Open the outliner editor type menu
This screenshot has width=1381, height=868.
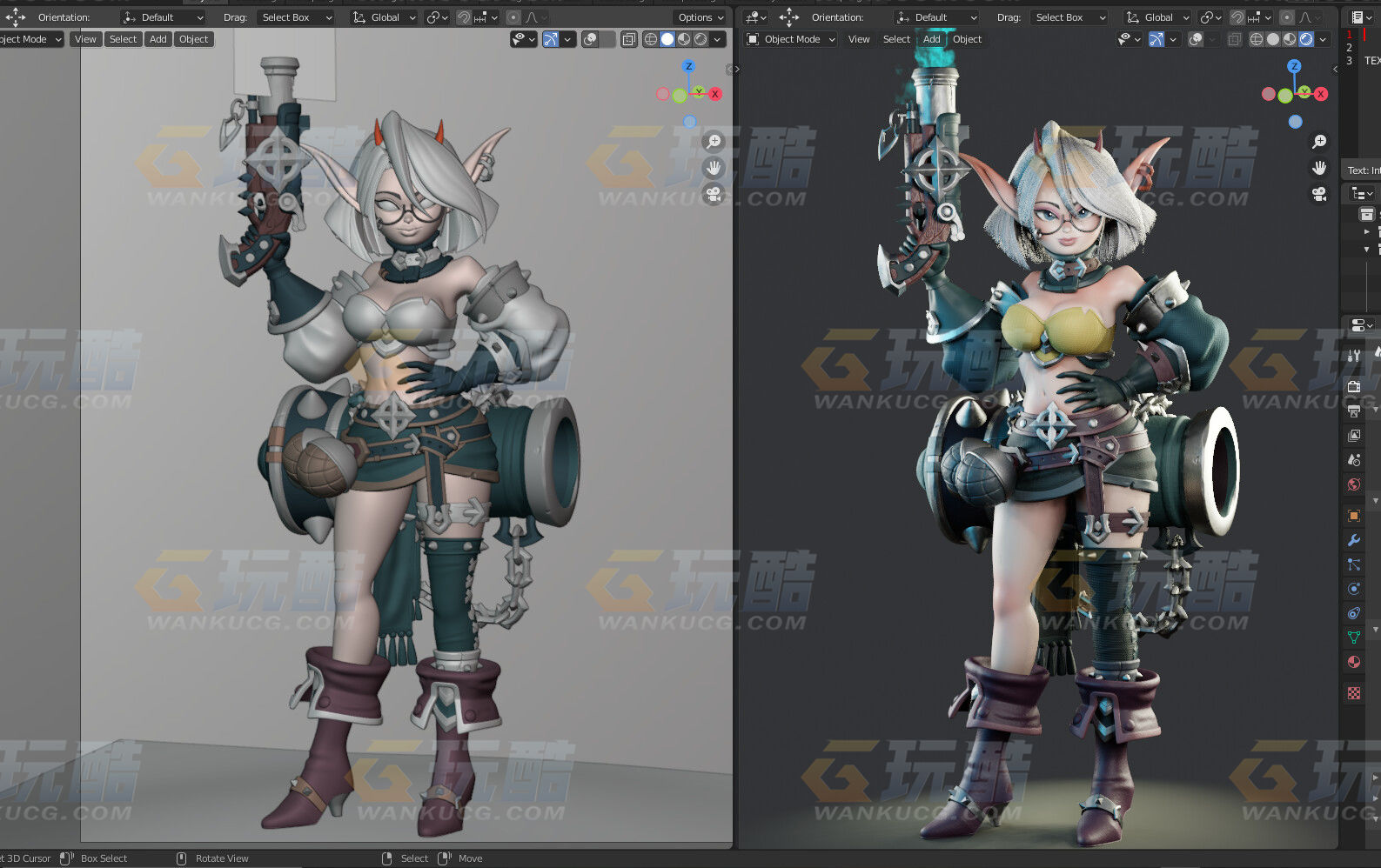click(1361, 193)
